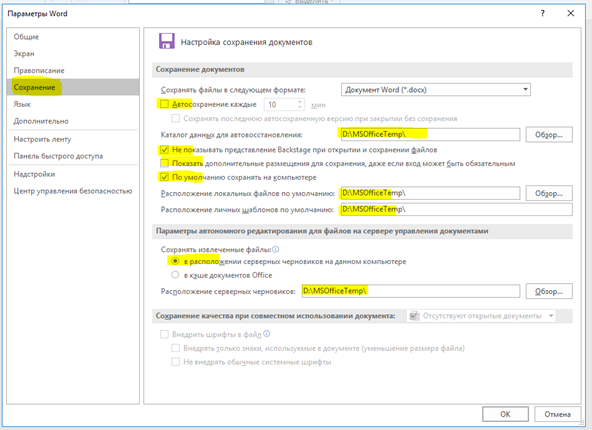
Task: Click 'Обзор...' for autorecovery folder
Action: pos(549,135)
